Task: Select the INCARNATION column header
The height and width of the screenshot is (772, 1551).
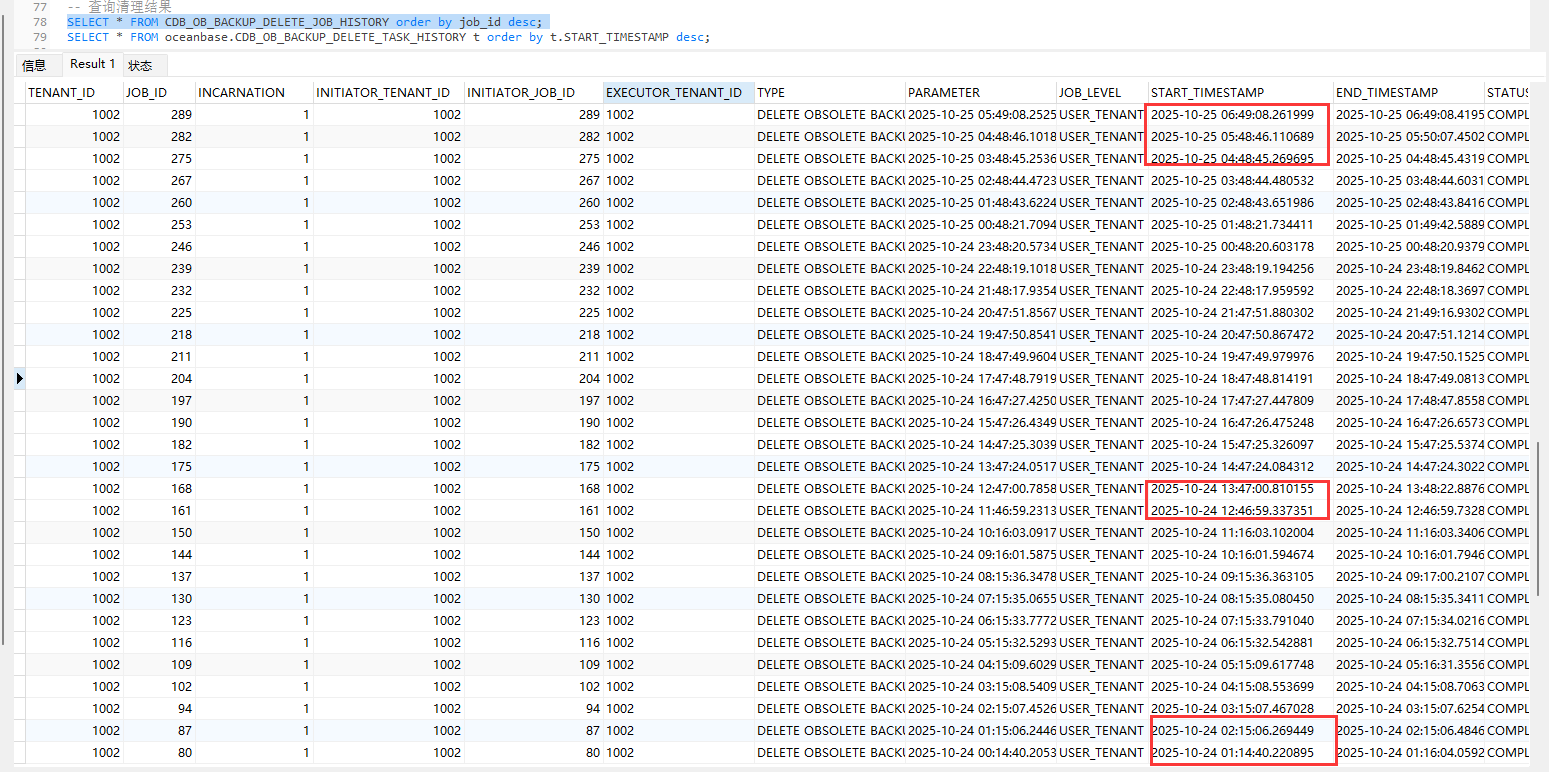Action: pyautogui.click(x=241, y=93)
